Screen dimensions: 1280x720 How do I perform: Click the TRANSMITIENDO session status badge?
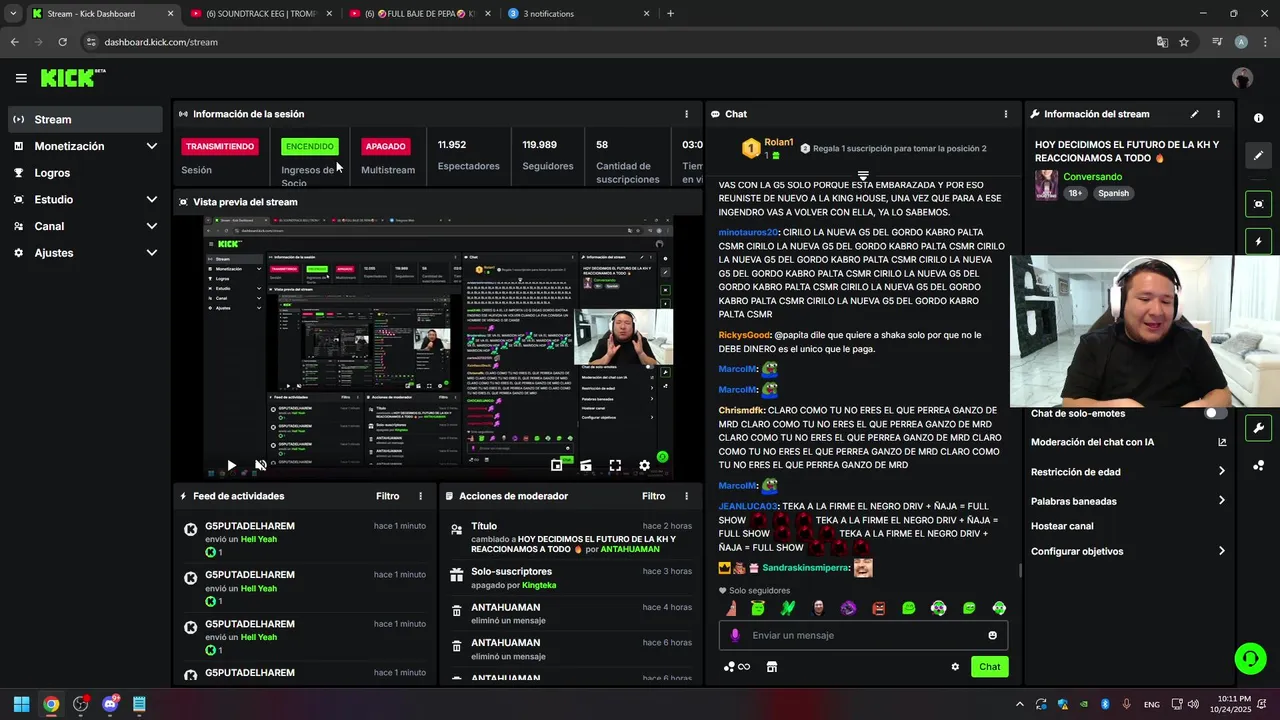point(220,146)
